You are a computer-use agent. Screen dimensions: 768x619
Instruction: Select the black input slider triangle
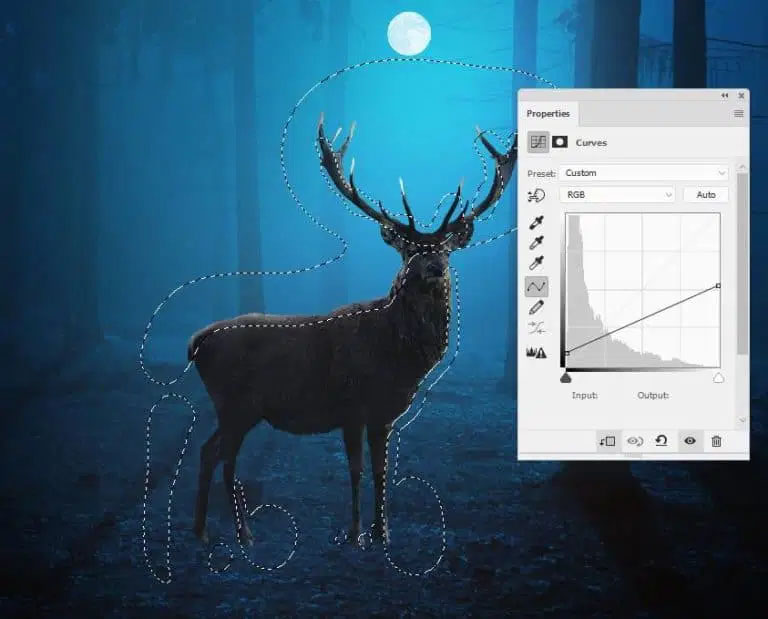pos(566,378)
